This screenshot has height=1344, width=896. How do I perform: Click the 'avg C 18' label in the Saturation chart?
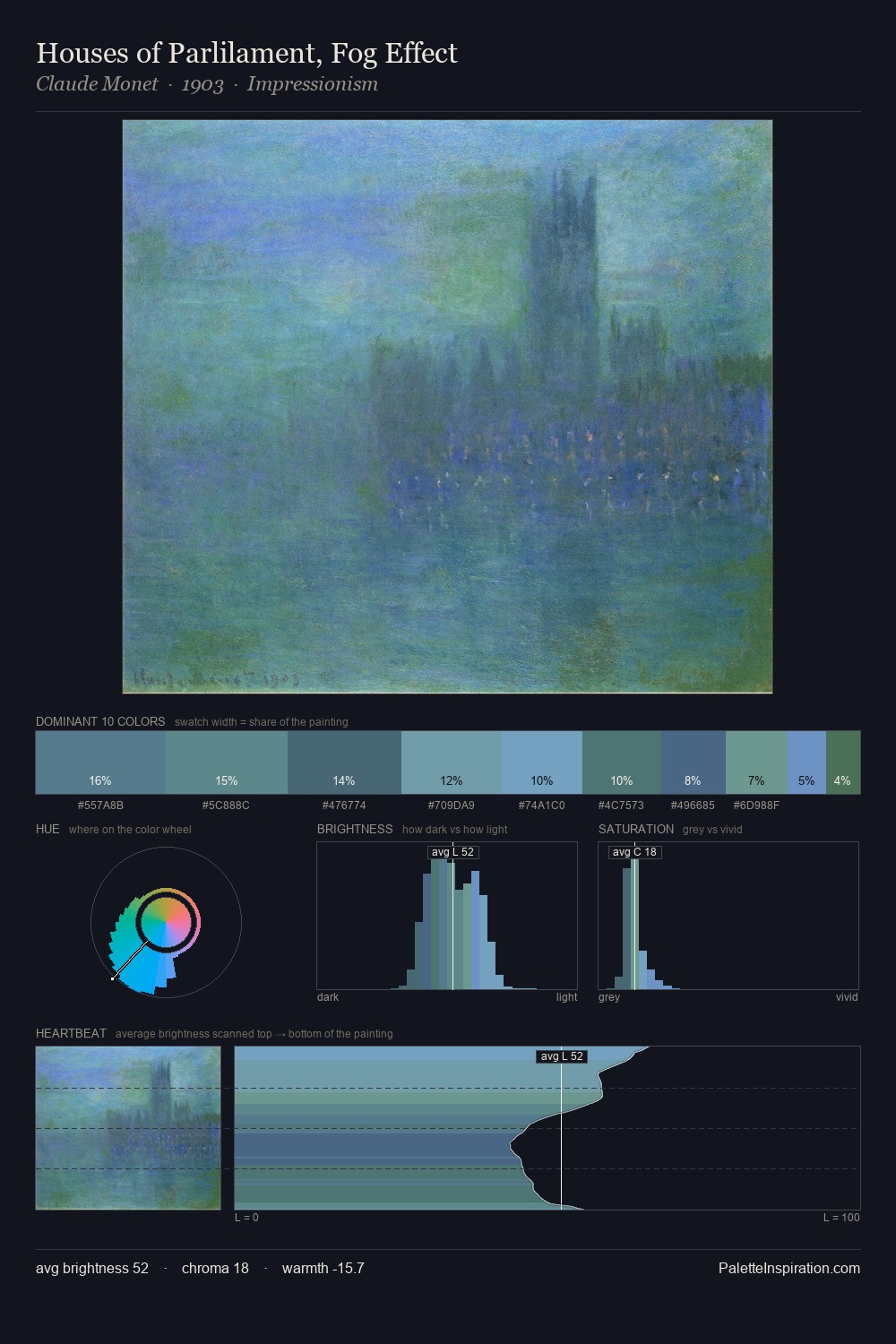(634, 852)
